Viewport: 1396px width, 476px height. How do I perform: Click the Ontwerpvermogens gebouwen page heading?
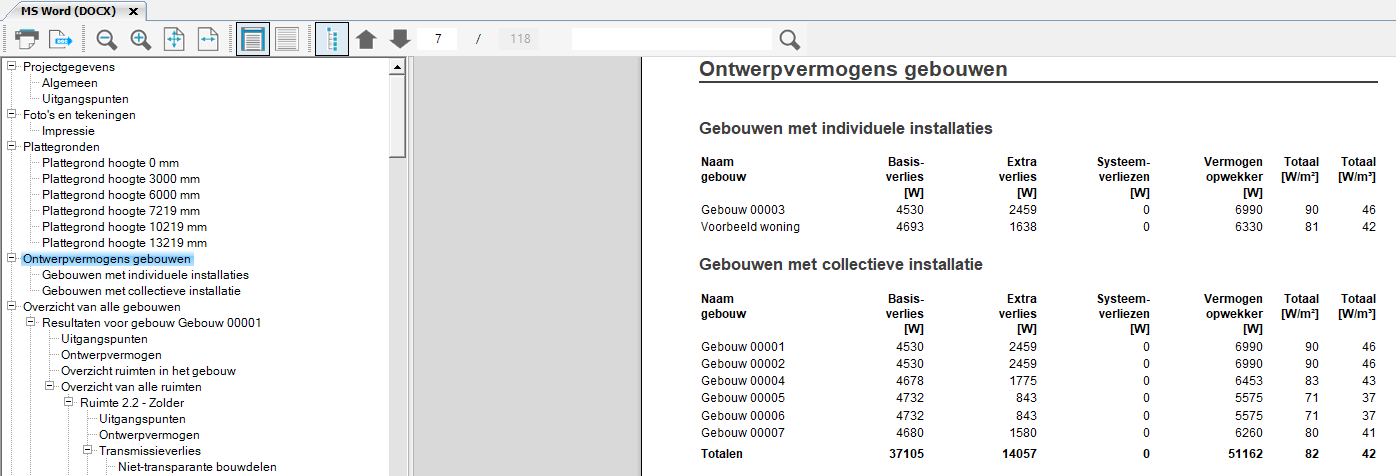pos(853,69)
